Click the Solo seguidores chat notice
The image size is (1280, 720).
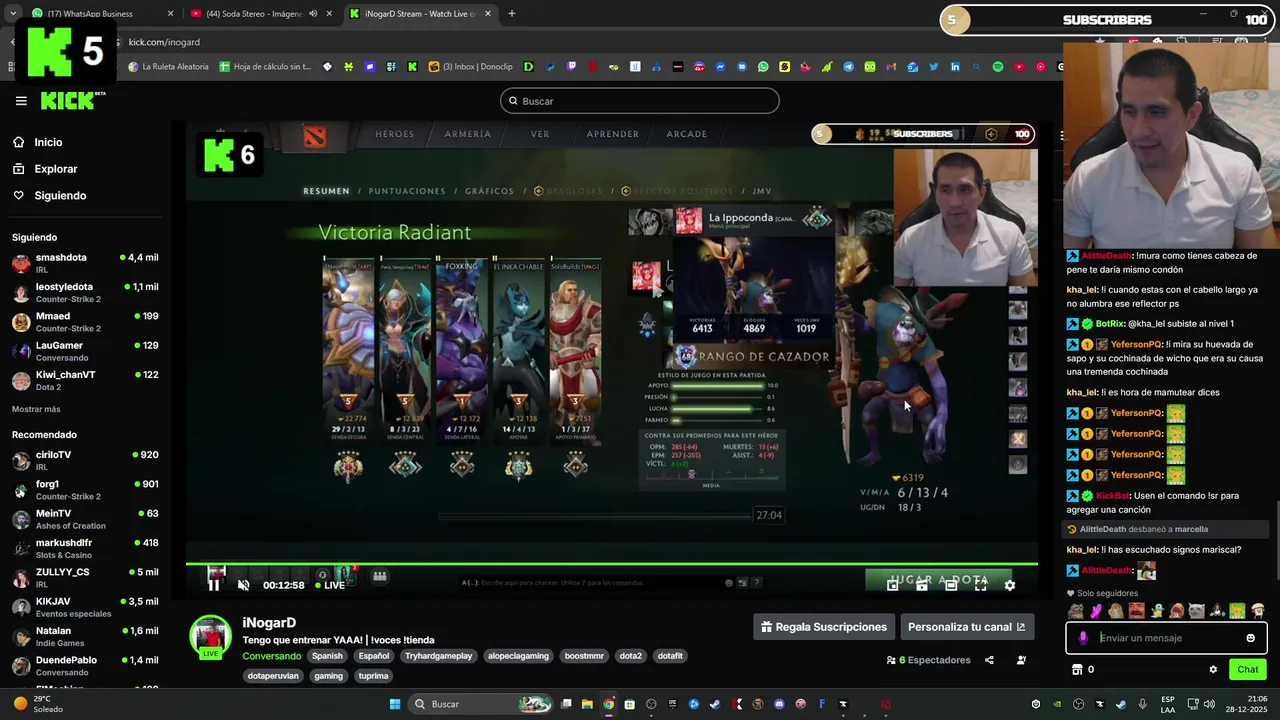[x=1103, y=593]
